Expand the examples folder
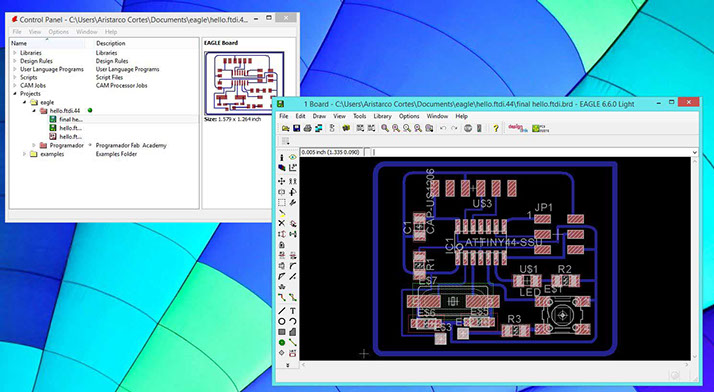The width and height of the screenshot is (714, 392). 24,154
